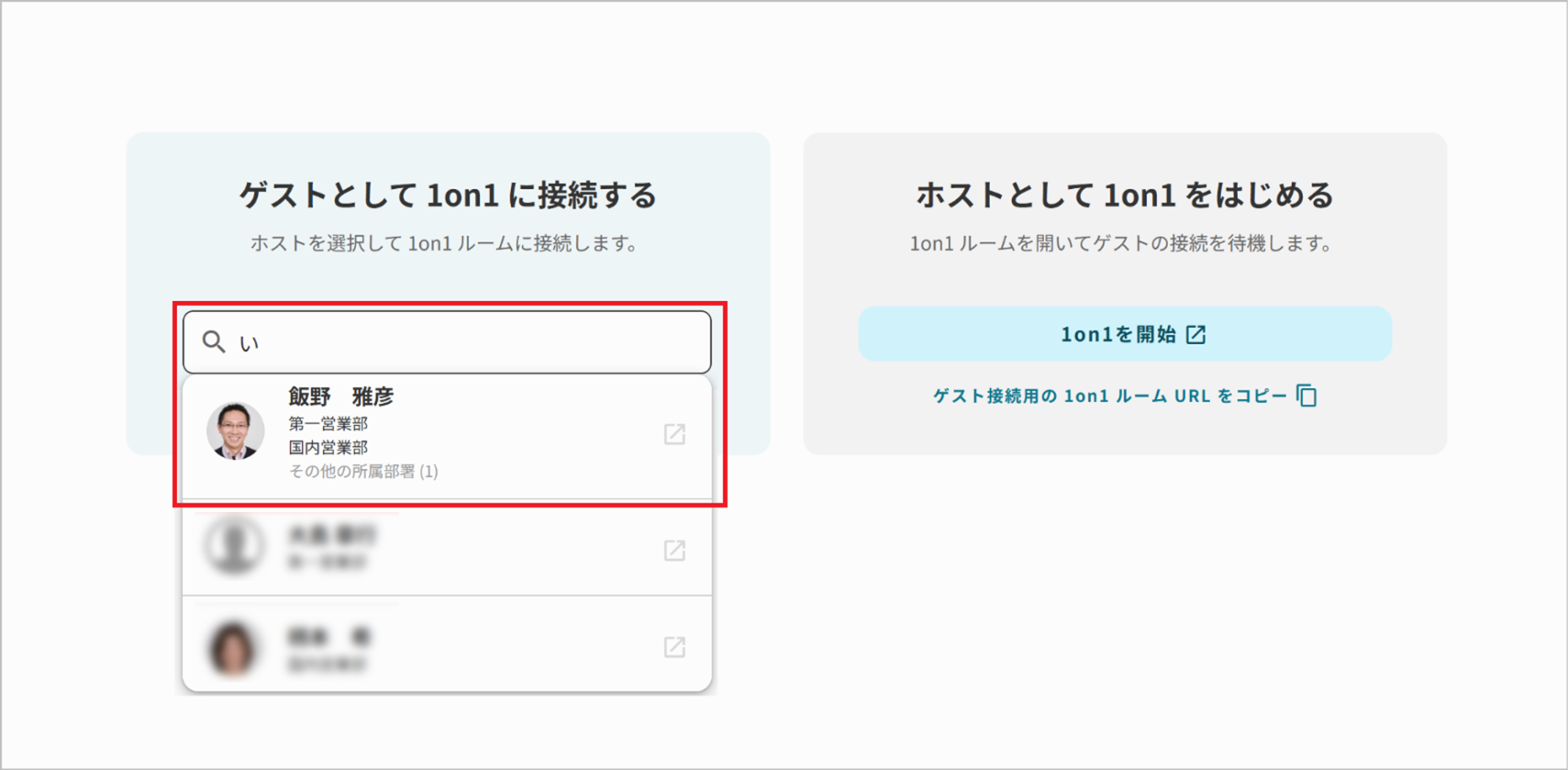The width and height of the screenshot is (1568, 770).
Task: Click 国内営業部 department label
Action: tap(328, 447)
